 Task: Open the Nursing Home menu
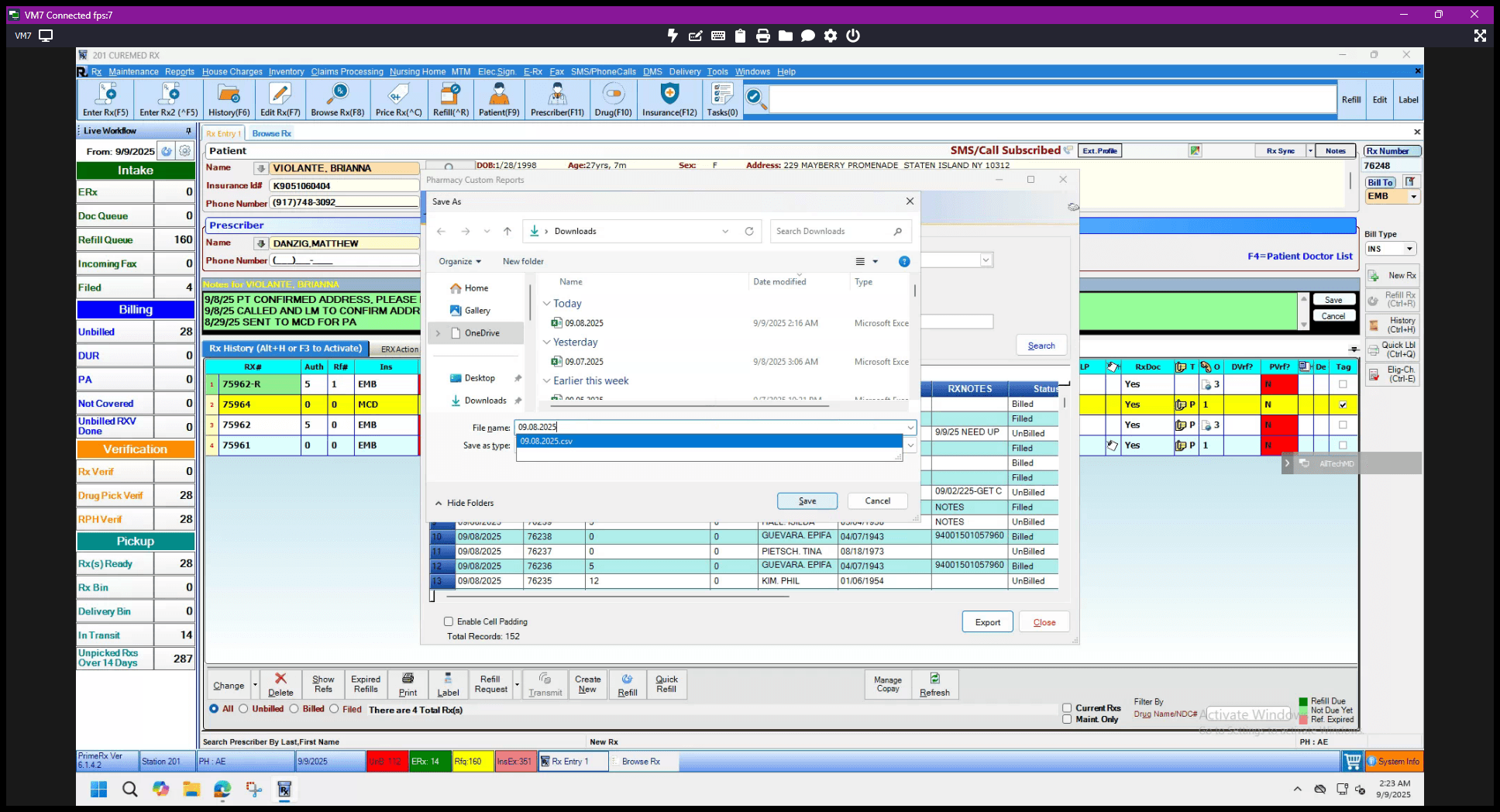pyautogui.click(x=418, y=71)
